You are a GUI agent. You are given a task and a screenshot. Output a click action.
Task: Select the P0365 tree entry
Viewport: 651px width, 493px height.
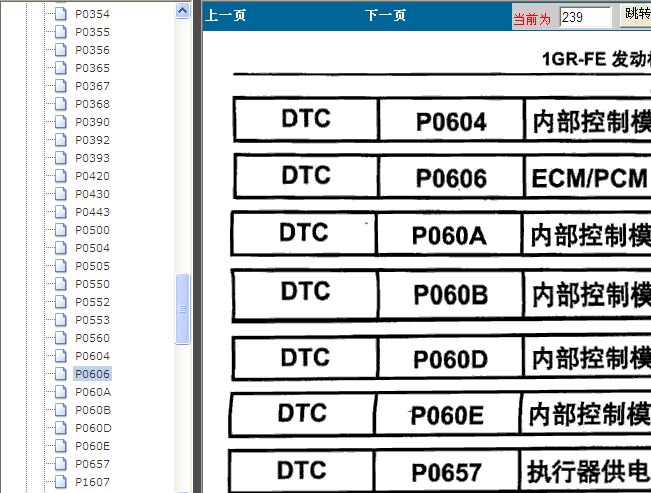click(92, 68)
